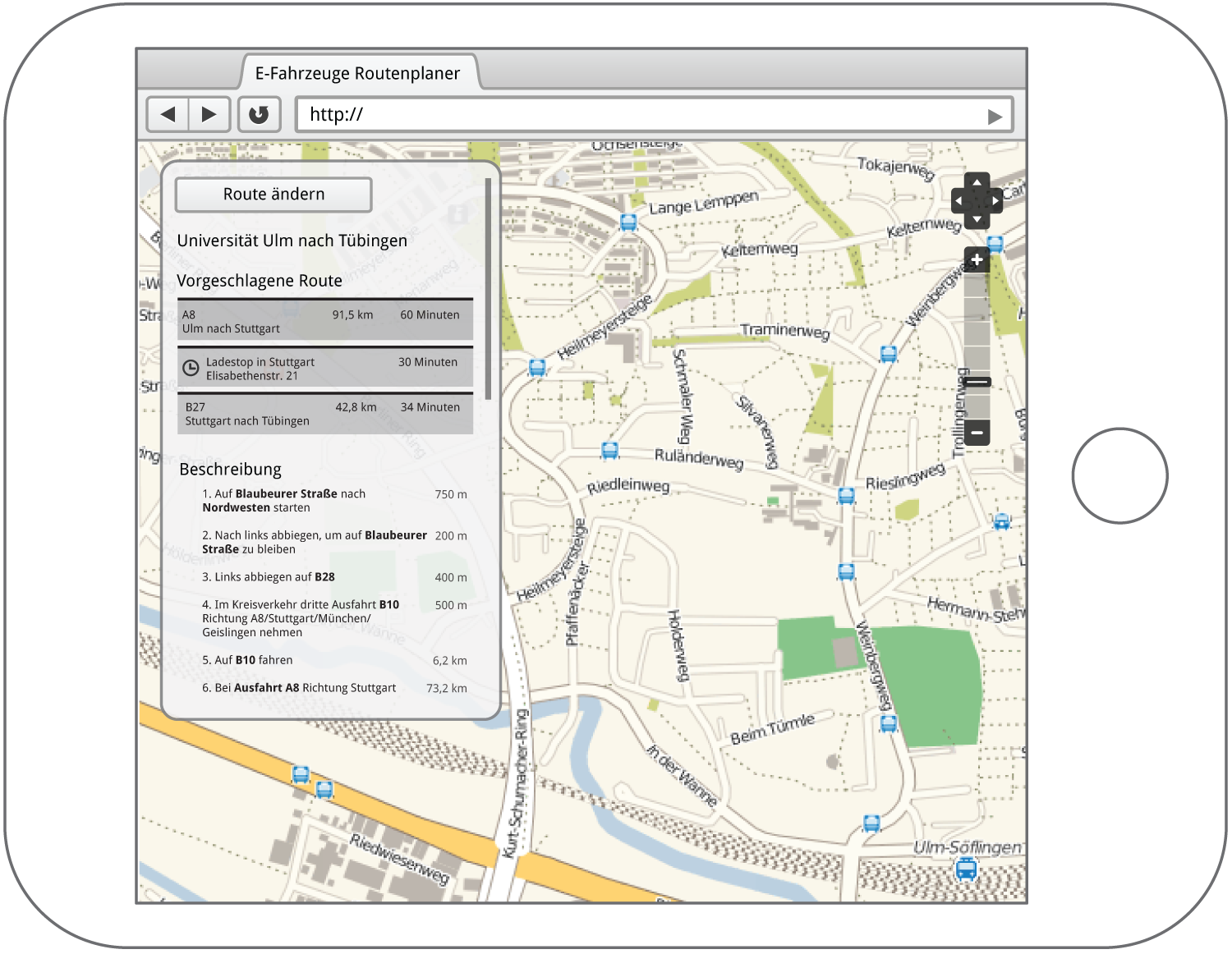Select the bus stop icon beside Ruländerweg

pos(609,450)
